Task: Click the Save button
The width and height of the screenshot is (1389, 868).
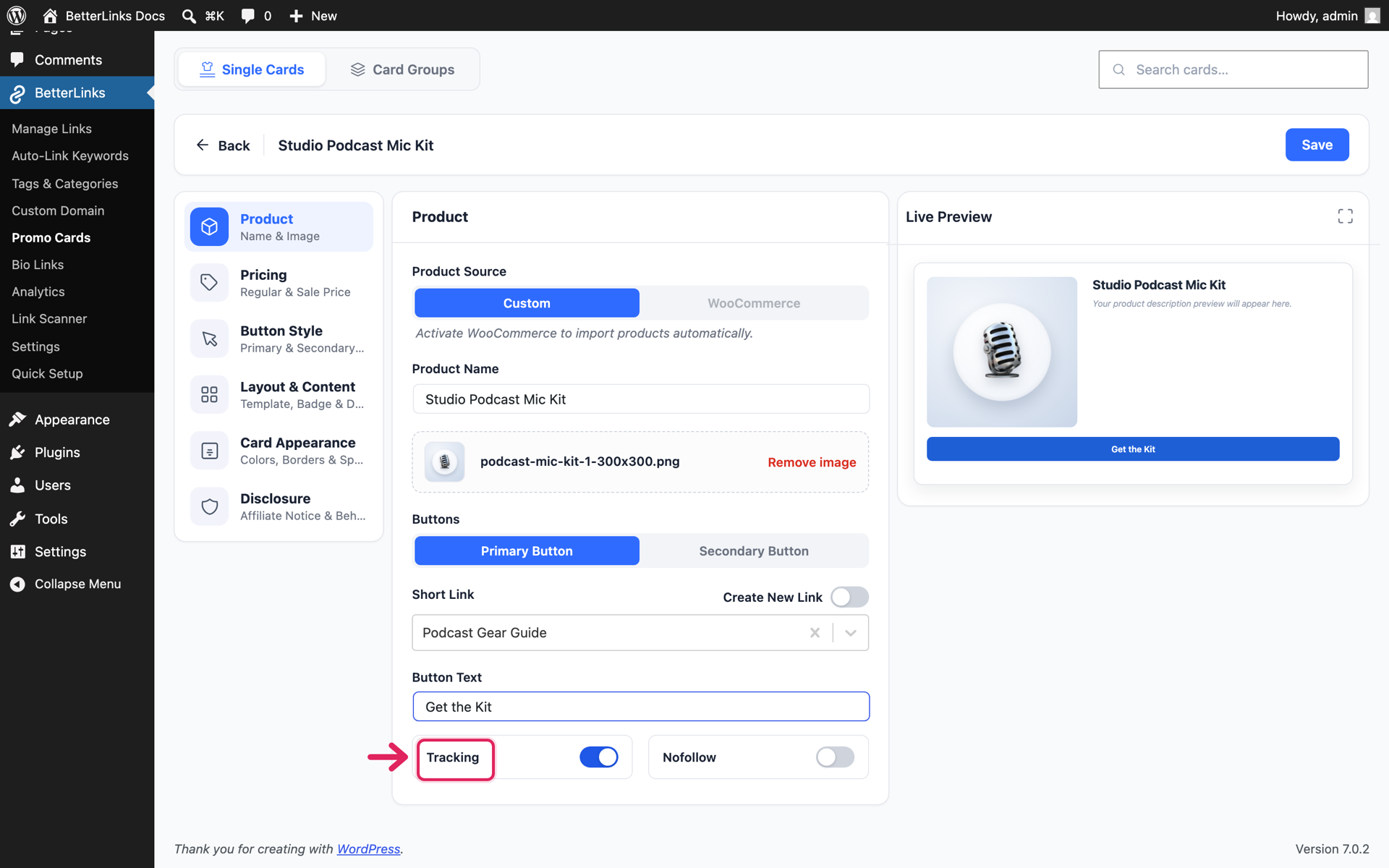Action: pos(1317,145)
